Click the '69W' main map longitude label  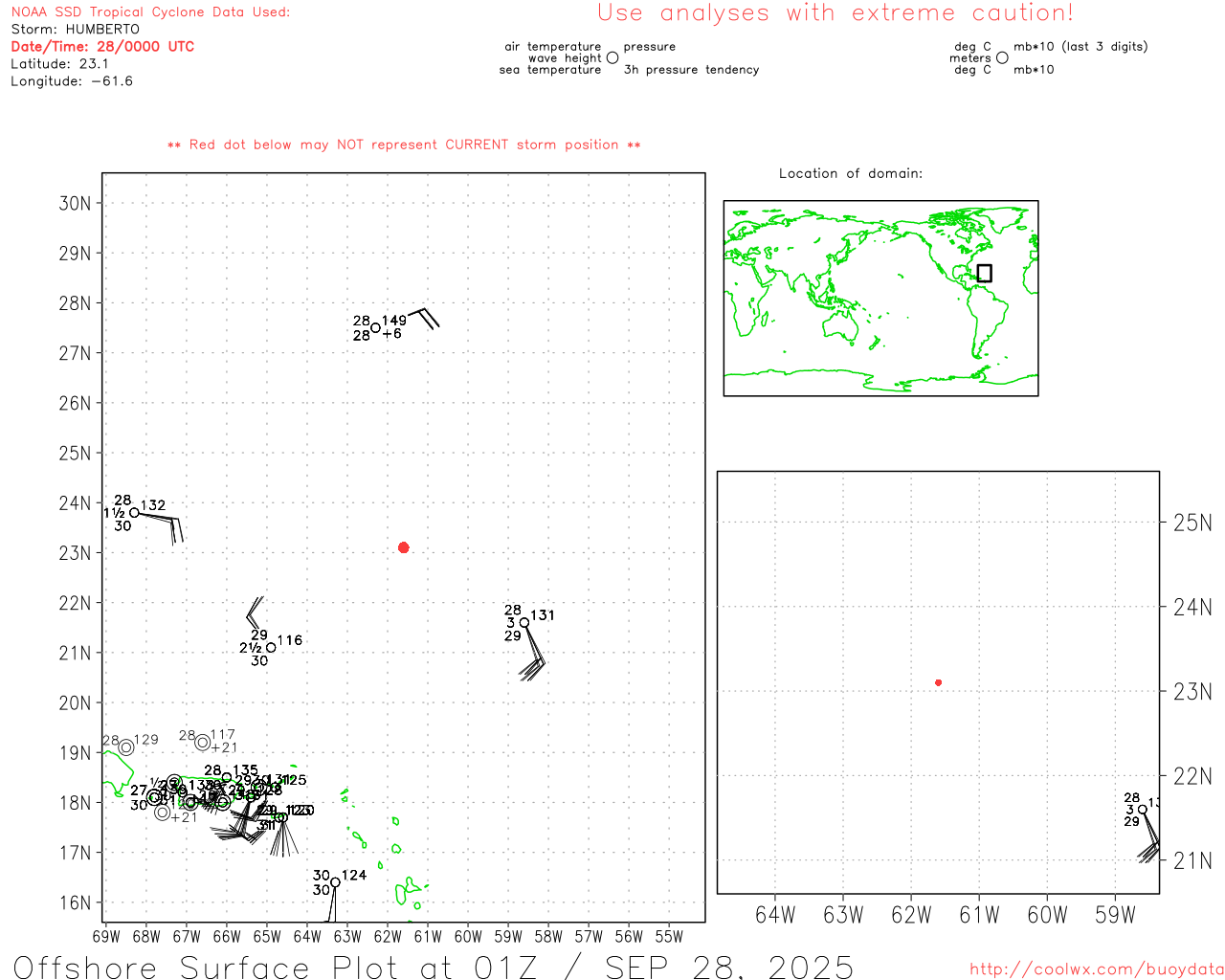pos(106,936)
